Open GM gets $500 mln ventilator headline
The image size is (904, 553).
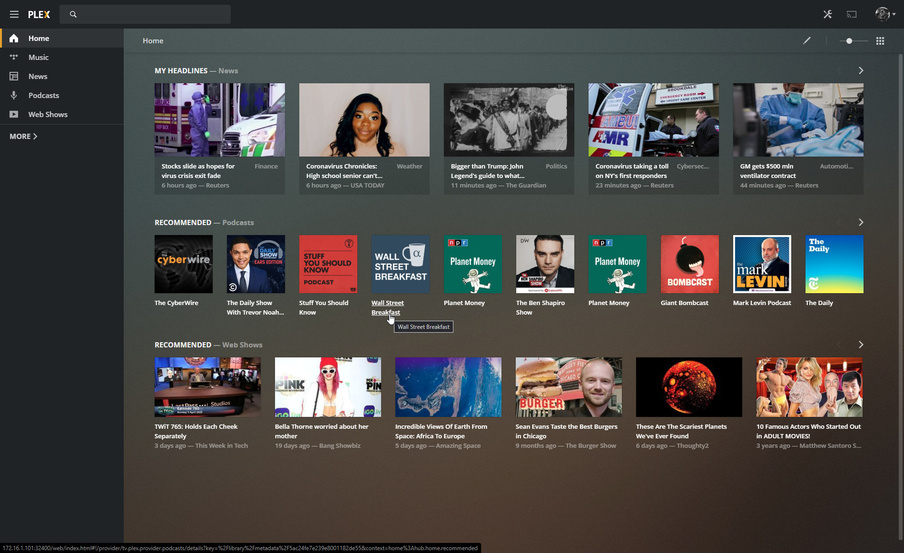[x=767, y=171]
